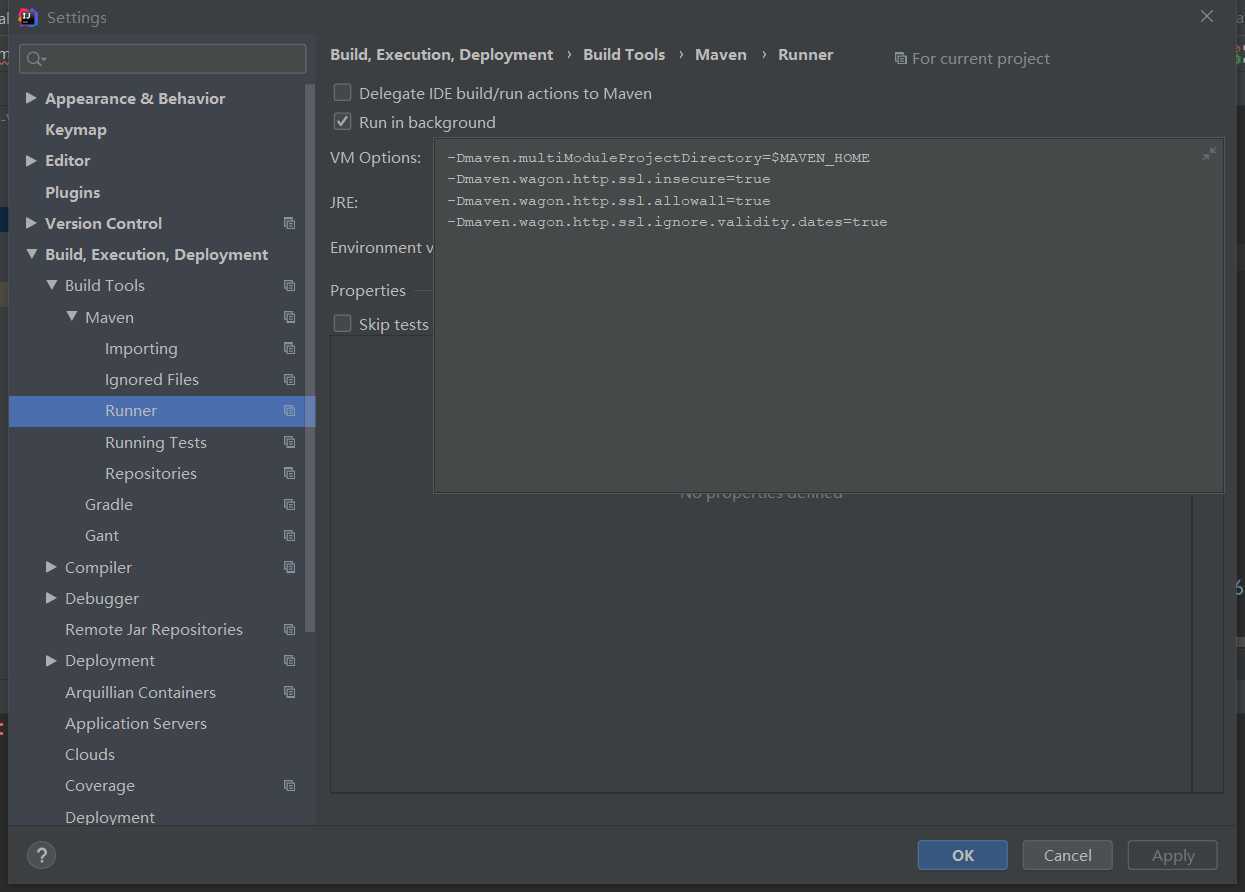The image size is (1245, 892).
Task: Expand the Deployment node with arrow
Action: pyautogui.click(x=51, y=660)
